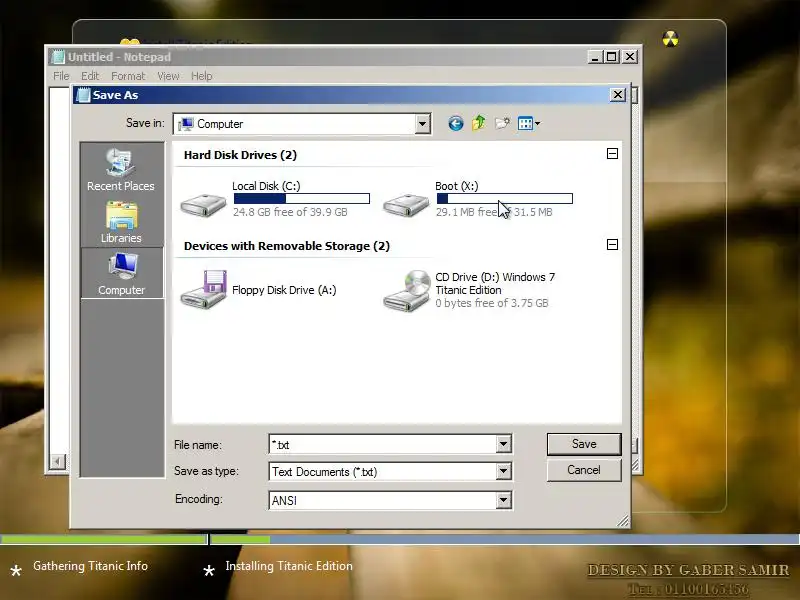Maximize the Notepad window

tap(611, 57)
